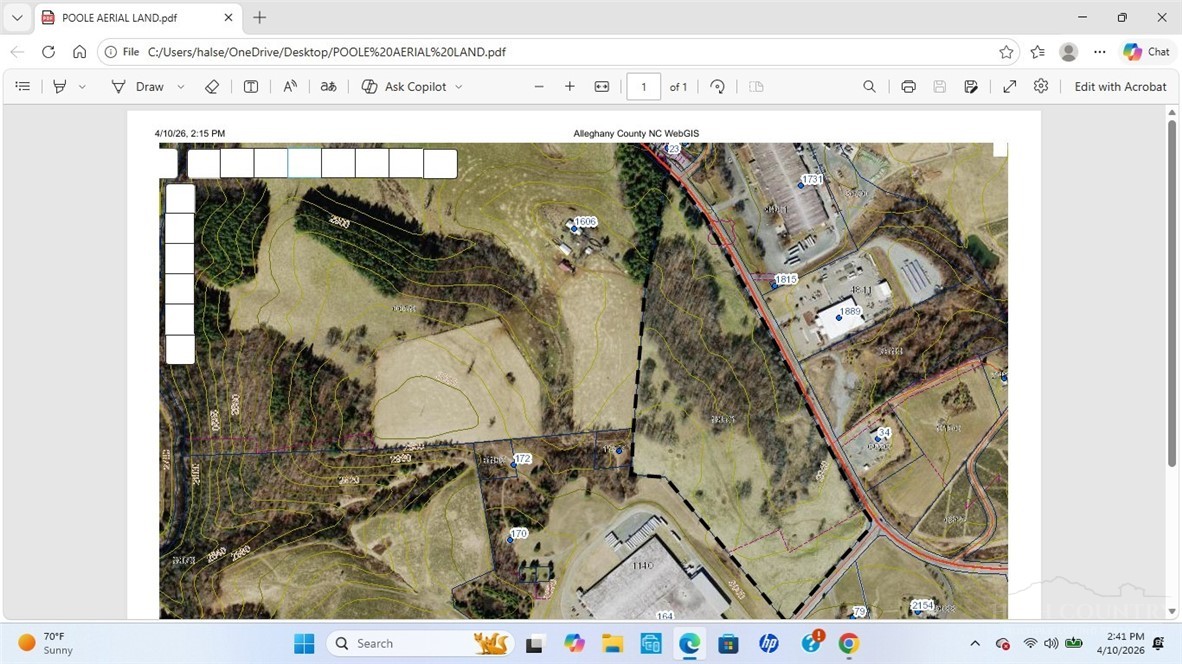This screenshot has height=664, width=1182.
Task: Expand the Draw tool options arrow
Action: click(x=181, y=87)
